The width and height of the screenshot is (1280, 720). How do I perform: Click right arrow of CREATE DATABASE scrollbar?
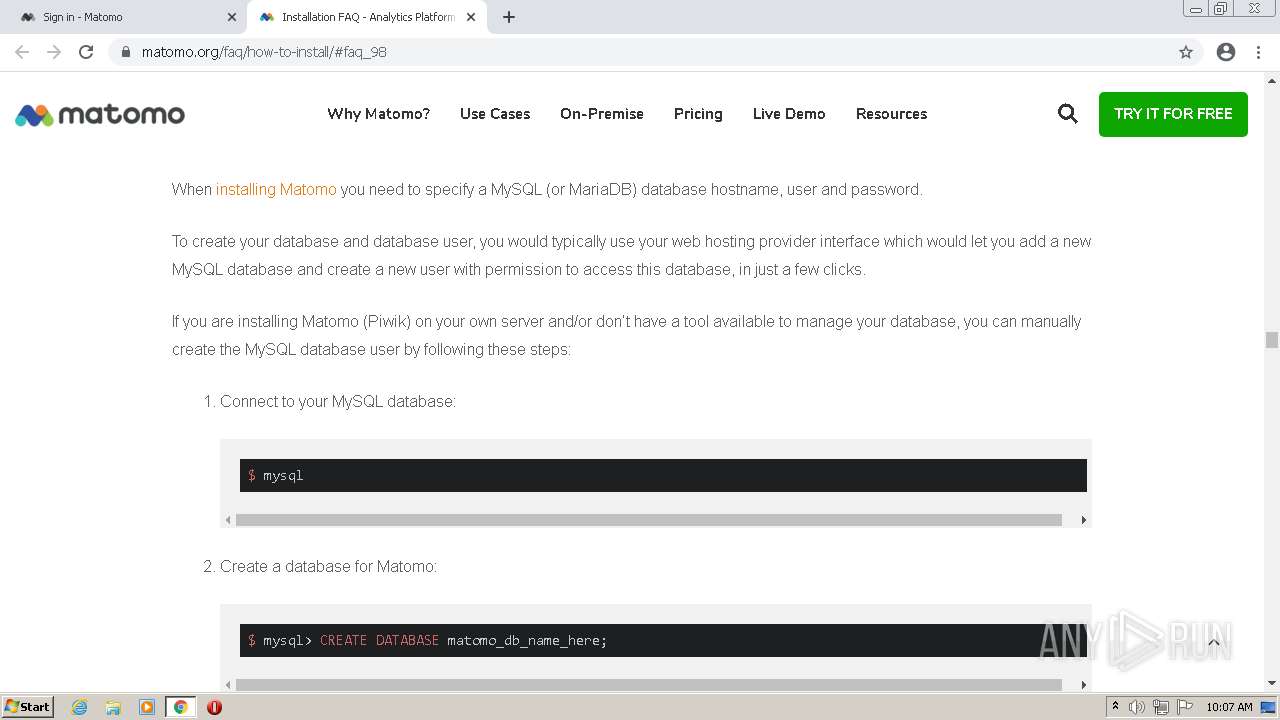pyautogui.click(x=1083, y=685)
